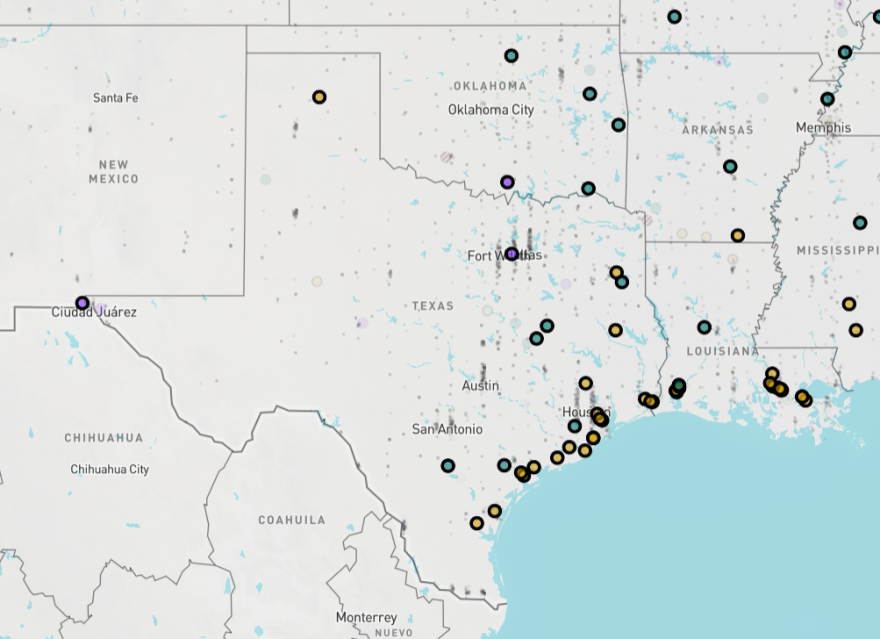
Task: Click teal marker on Red River in southeast Oklahoma
Action: point(588,189)
